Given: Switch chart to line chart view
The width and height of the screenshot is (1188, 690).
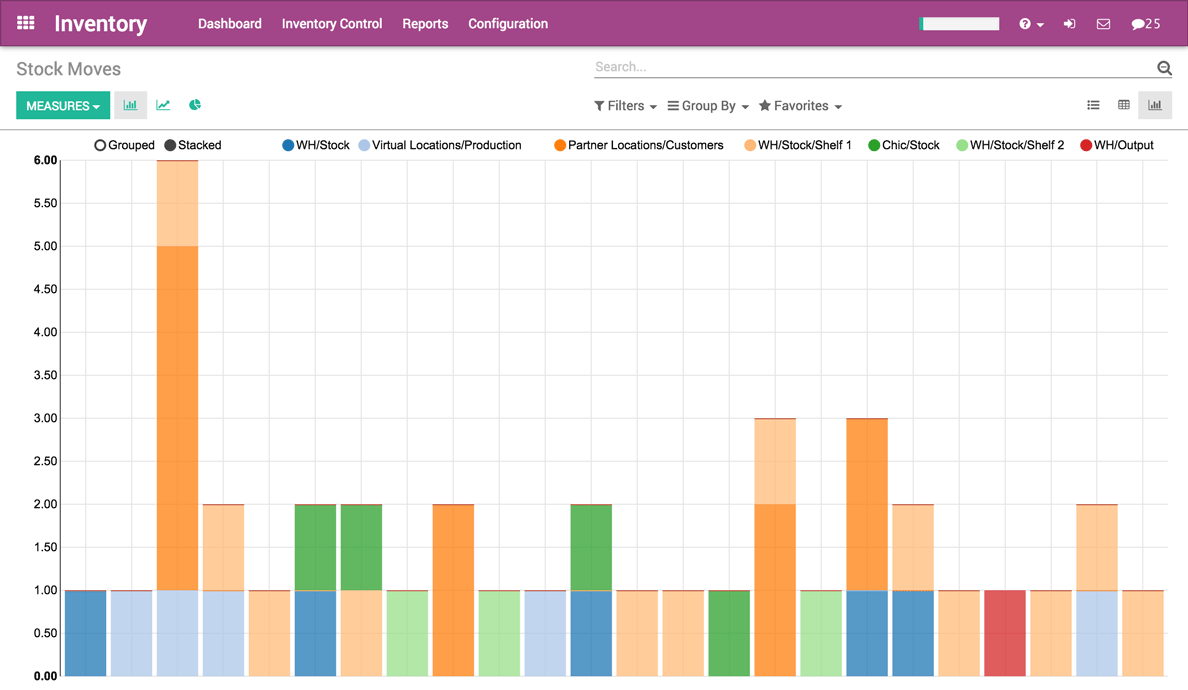Looking at the screenshot, I should 163,104.
